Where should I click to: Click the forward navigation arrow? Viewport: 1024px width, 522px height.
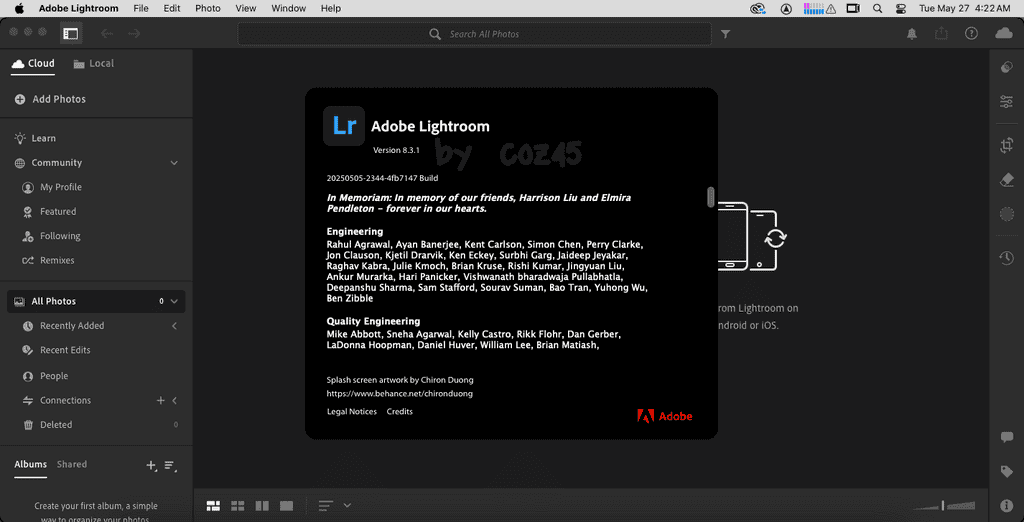tap(135, 33)
